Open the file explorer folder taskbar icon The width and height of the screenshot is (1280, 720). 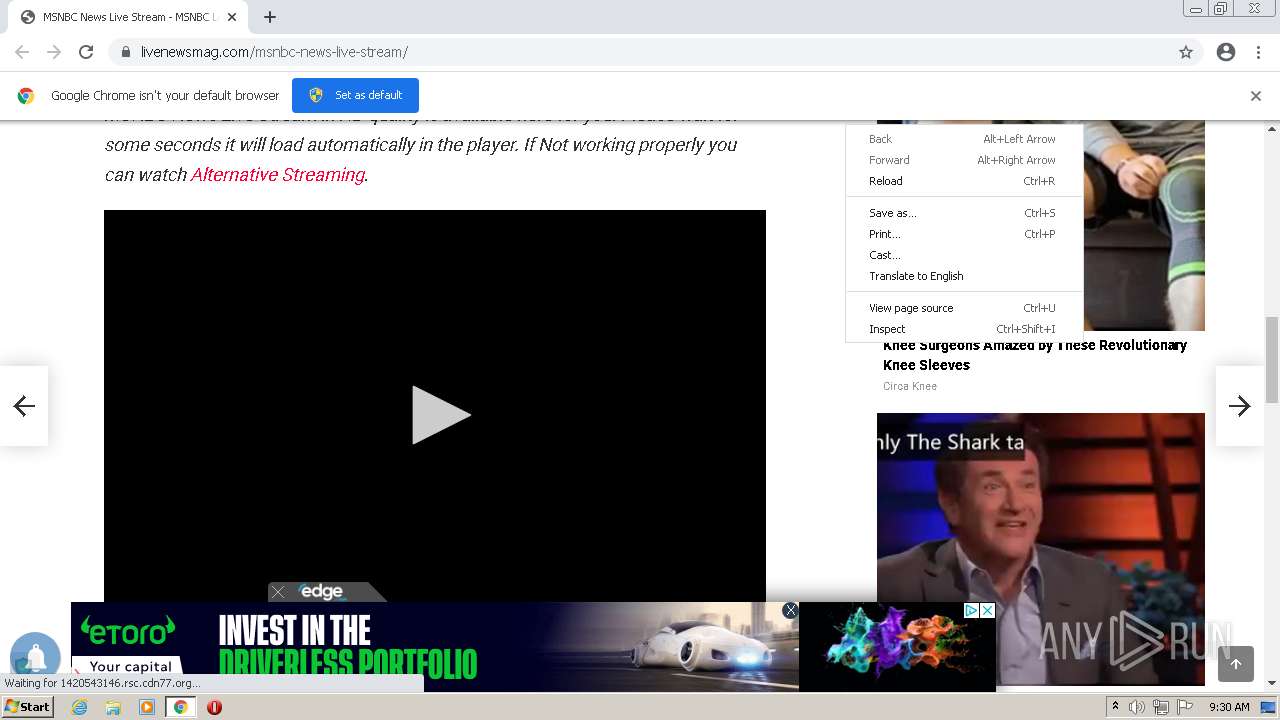point(113,707)
